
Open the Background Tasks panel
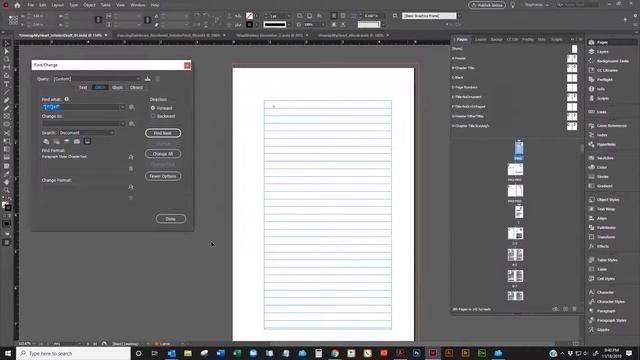(612, 61)
